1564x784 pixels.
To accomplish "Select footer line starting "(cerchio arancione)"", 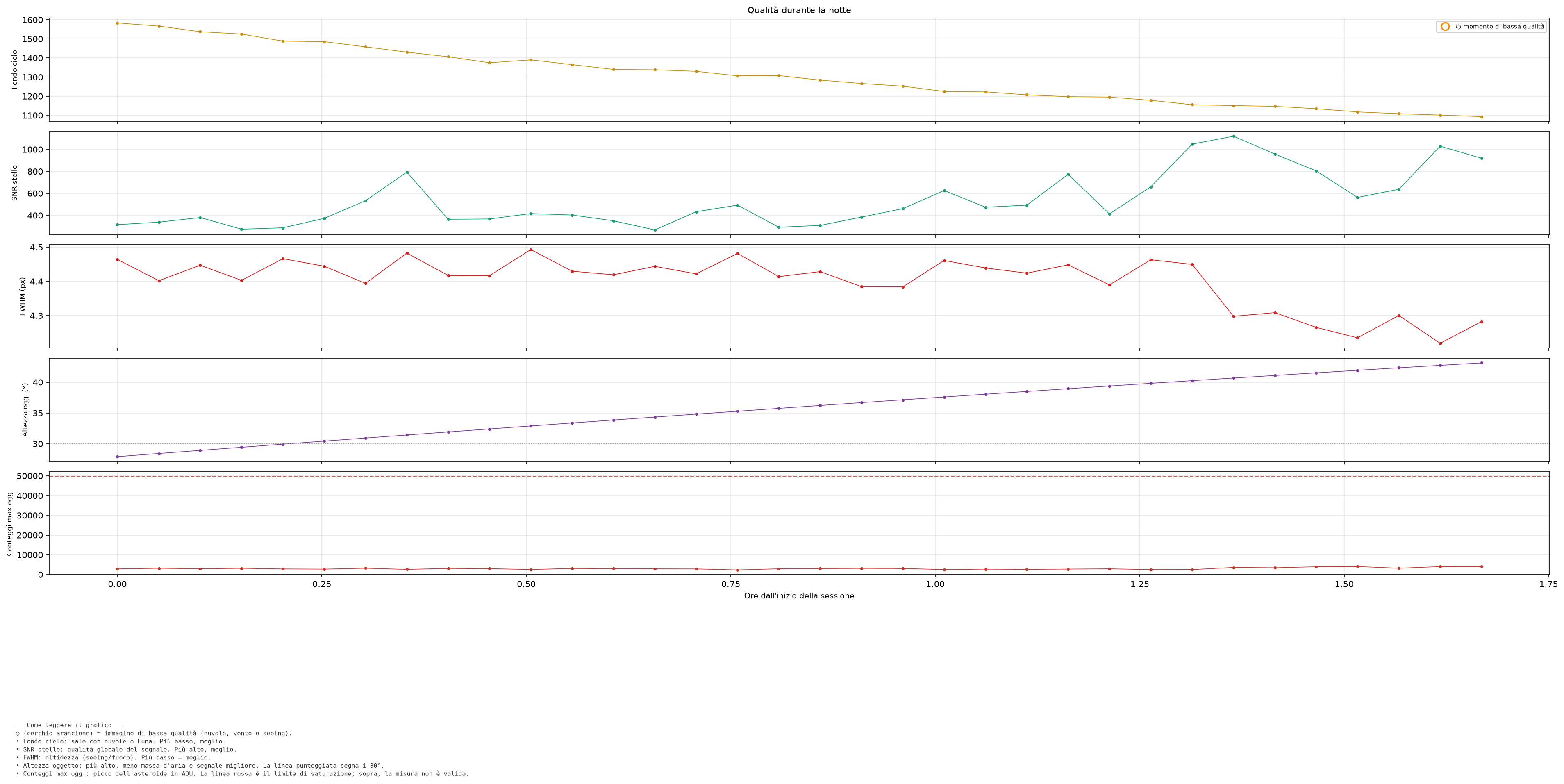I will tap(154, 733).
